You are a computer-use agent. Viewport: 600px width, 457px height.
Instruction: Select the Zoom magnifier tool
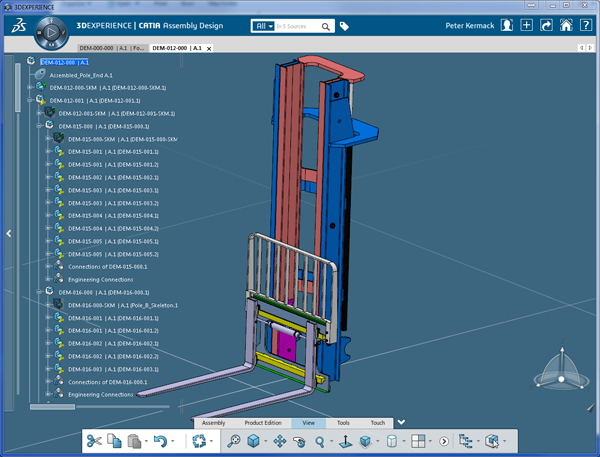click(320, 442)
